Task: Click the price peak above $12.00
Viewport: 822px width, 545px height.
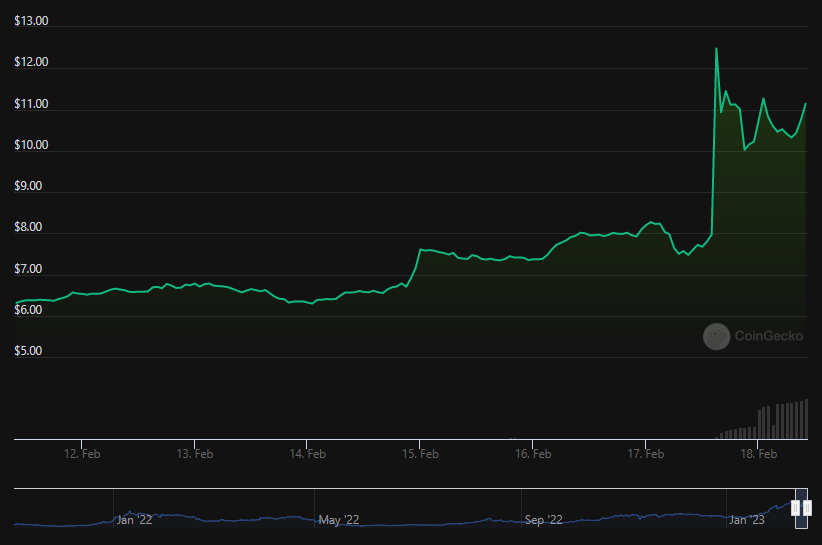Action: [716, 48]
